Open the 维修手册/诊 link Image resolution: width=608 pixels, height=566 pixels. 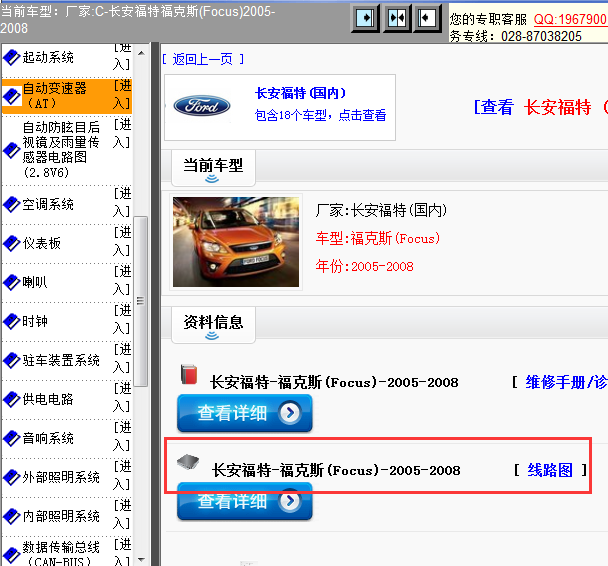tap(566, 383)
